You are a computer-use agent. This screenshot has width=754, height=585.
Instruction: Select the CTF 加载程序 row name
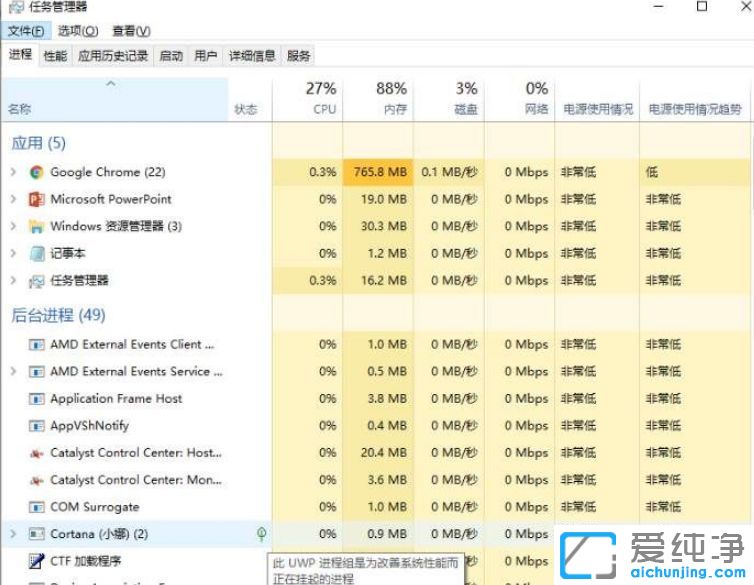[x=86, y=561]
